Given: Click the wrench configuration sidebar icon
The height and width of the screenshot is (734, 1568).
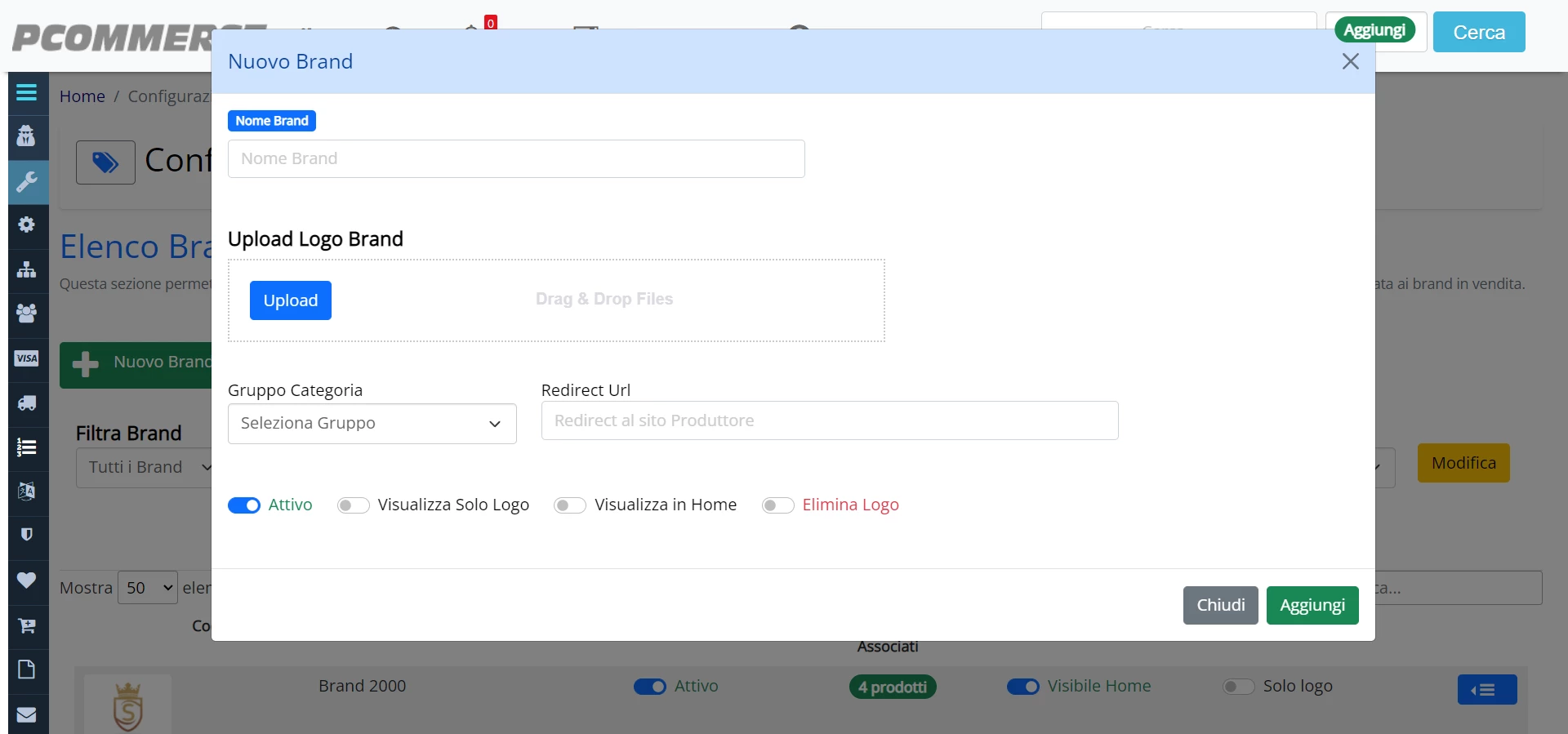Looking at the screenshot, I should tap(28, 181).
